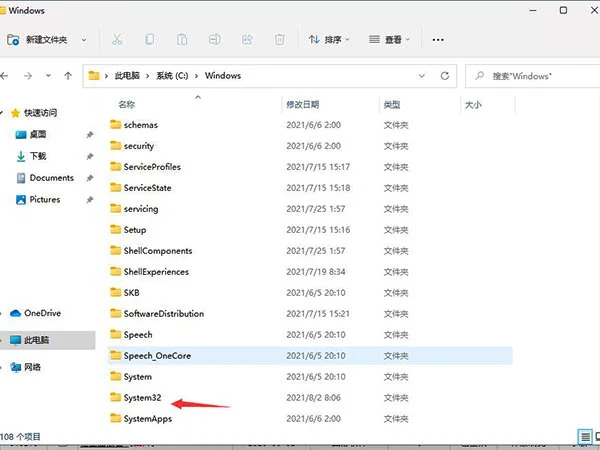The image size is (600, 450).
Task: Click the System32 folder icon
Action: [x=116, y=397]
